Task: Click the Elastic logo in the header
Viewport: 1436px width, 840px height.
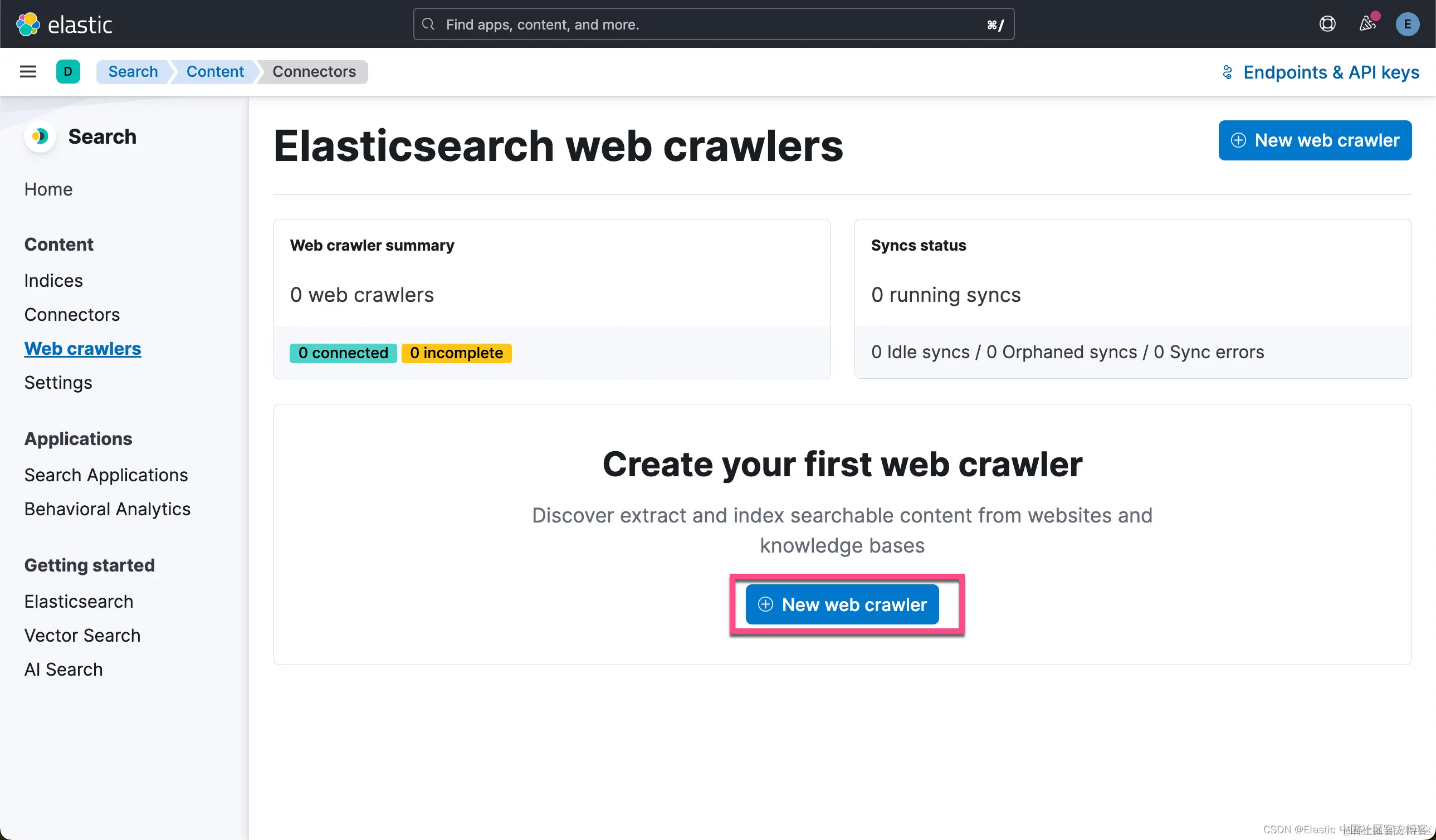Action: (64, 25)
